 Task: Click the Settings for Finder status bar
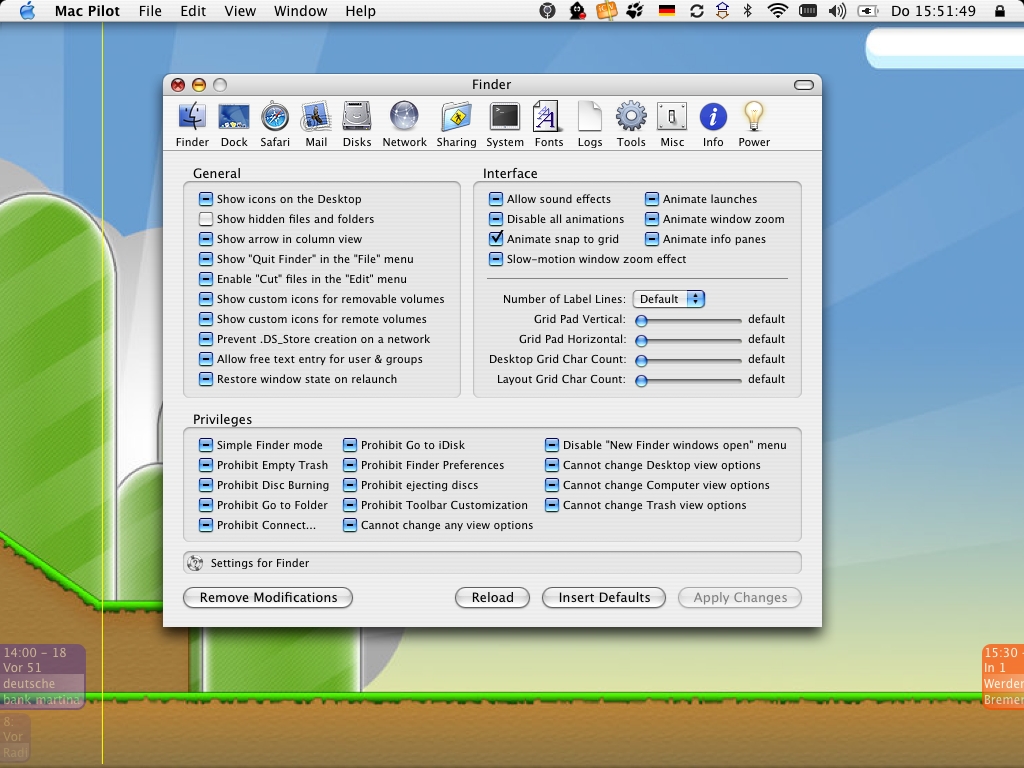492,563
